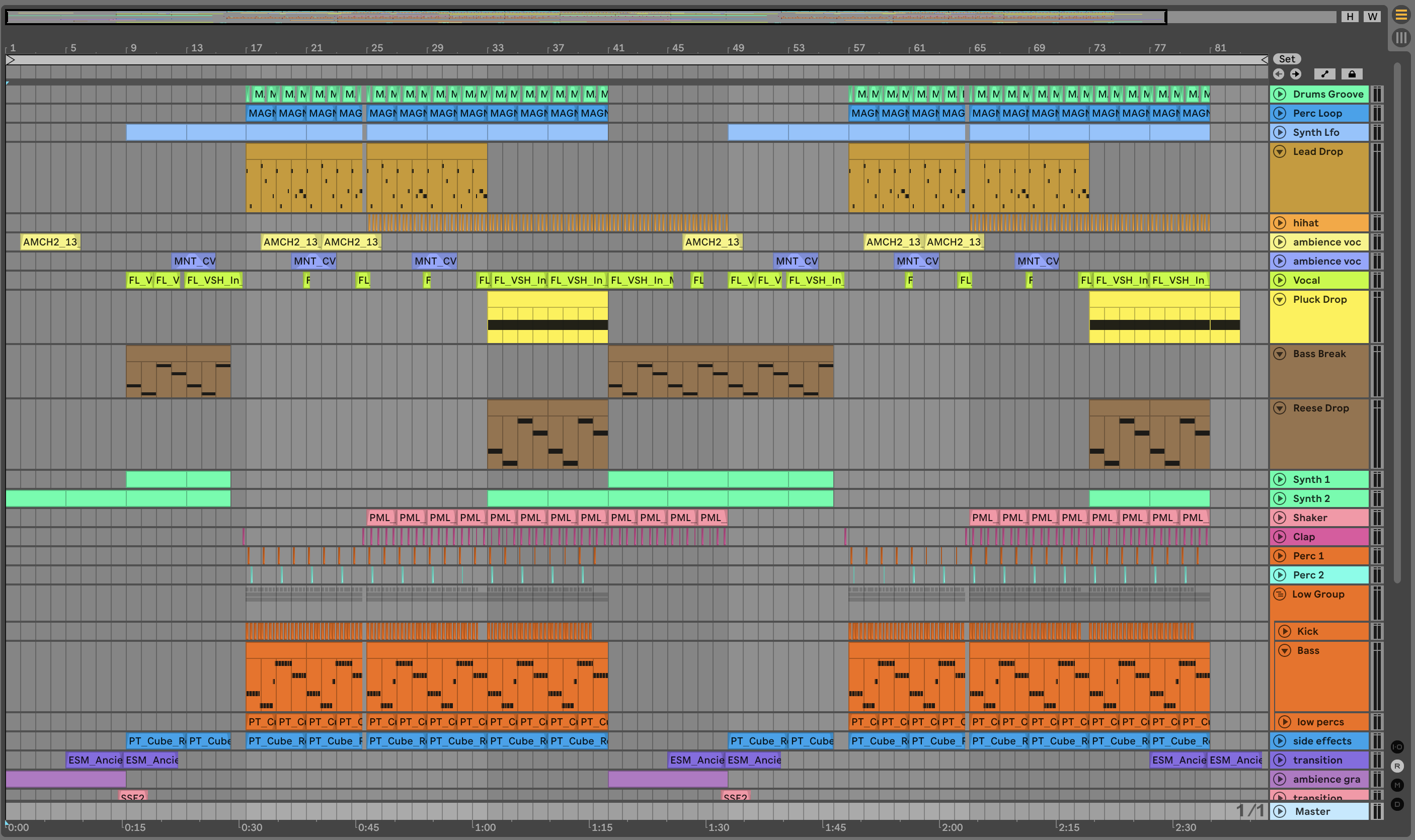
Task: Toggle Automation Mode breakpoint line icon
Action: coord(1324,74)
